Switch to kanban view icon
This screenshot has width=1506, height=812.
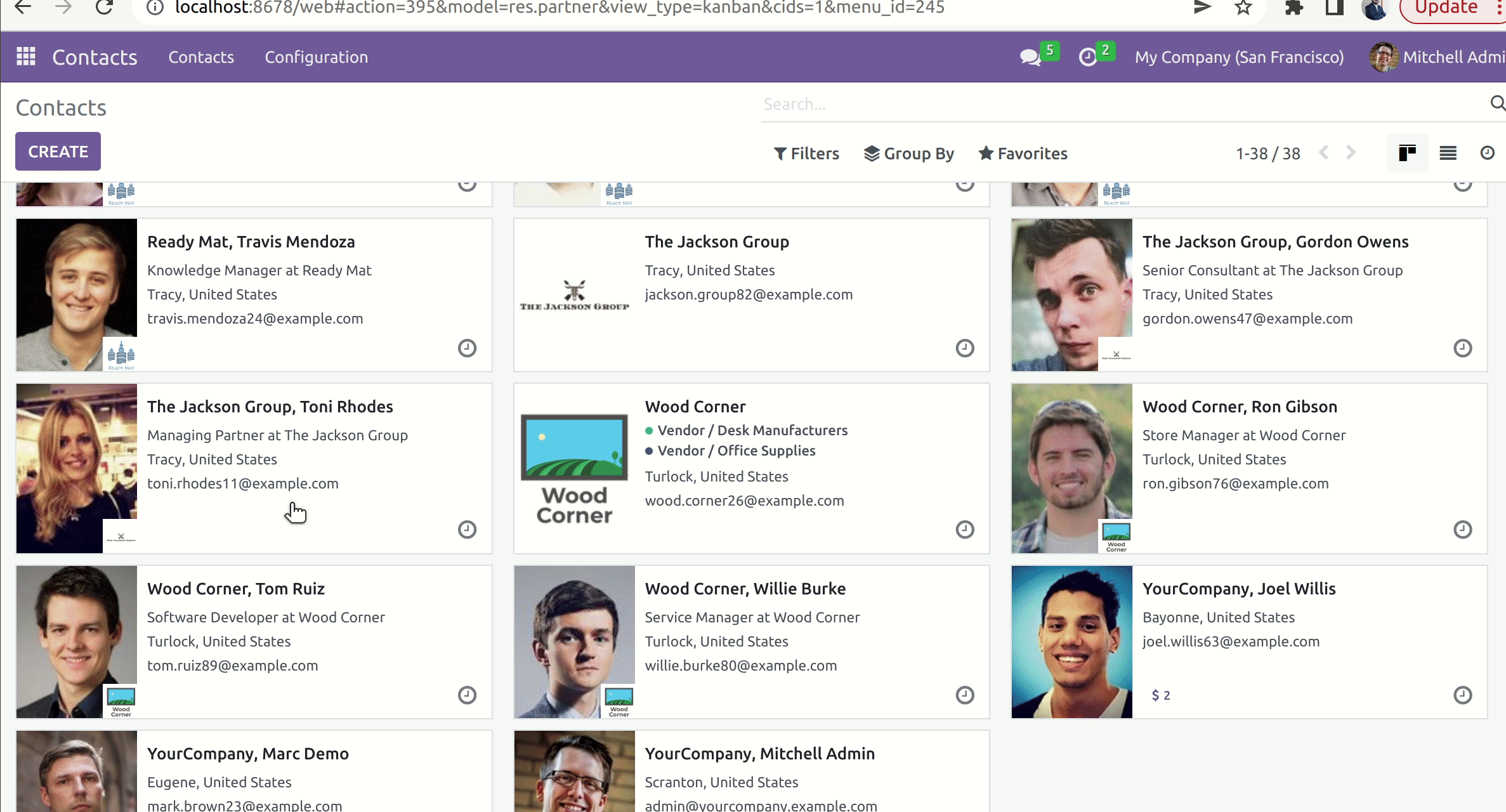click(1407, 153)
